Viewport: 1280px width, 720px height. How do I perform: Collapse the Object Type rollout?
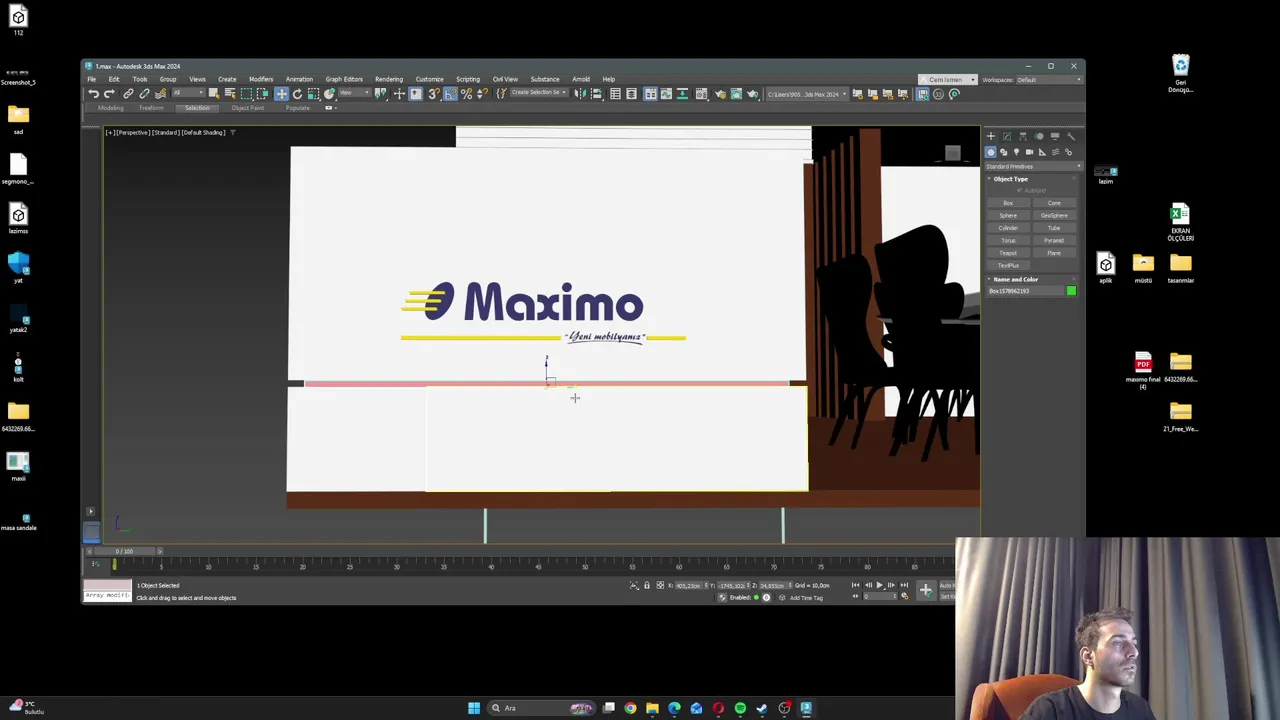click(x=1010, y=179)
